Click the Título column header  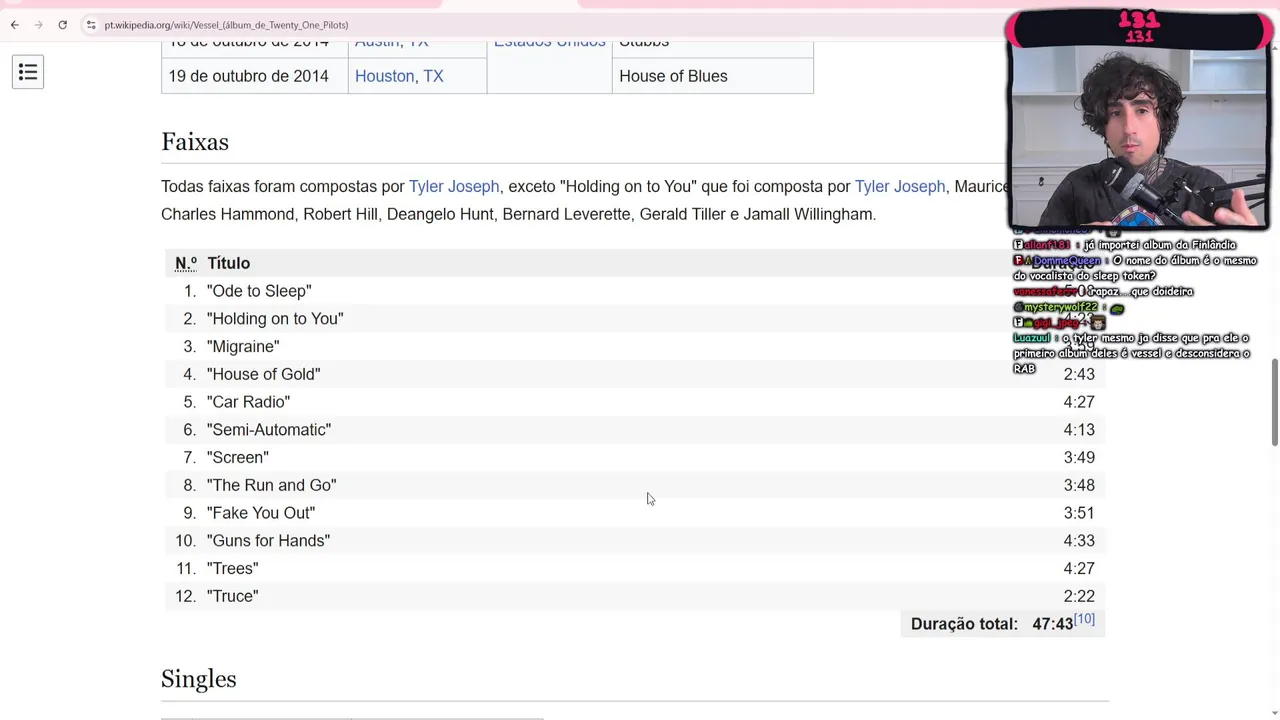(229, 263)
